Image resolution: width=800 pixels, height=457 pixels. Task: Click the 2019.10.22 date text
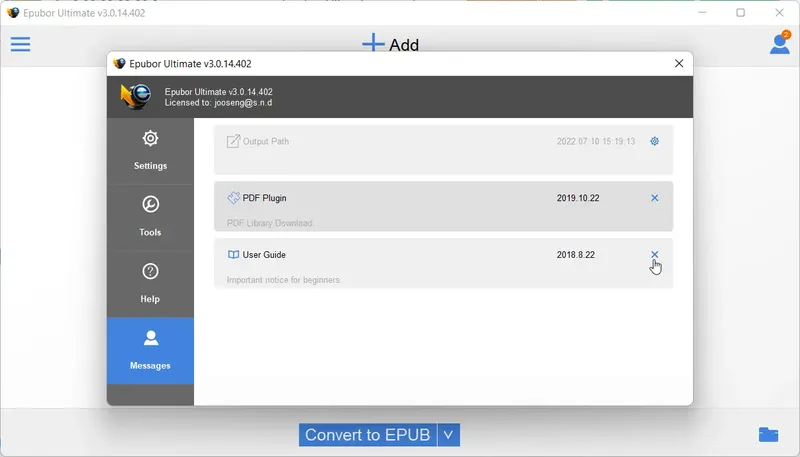click(x=578, y=198)
